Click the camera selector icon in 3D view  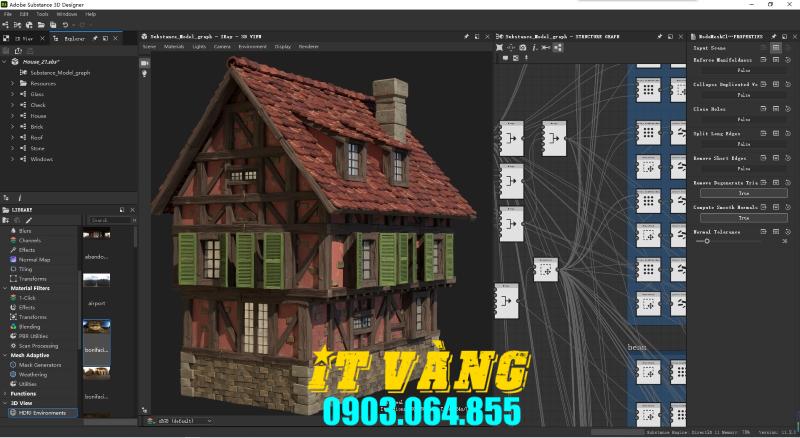pos(144,63)
